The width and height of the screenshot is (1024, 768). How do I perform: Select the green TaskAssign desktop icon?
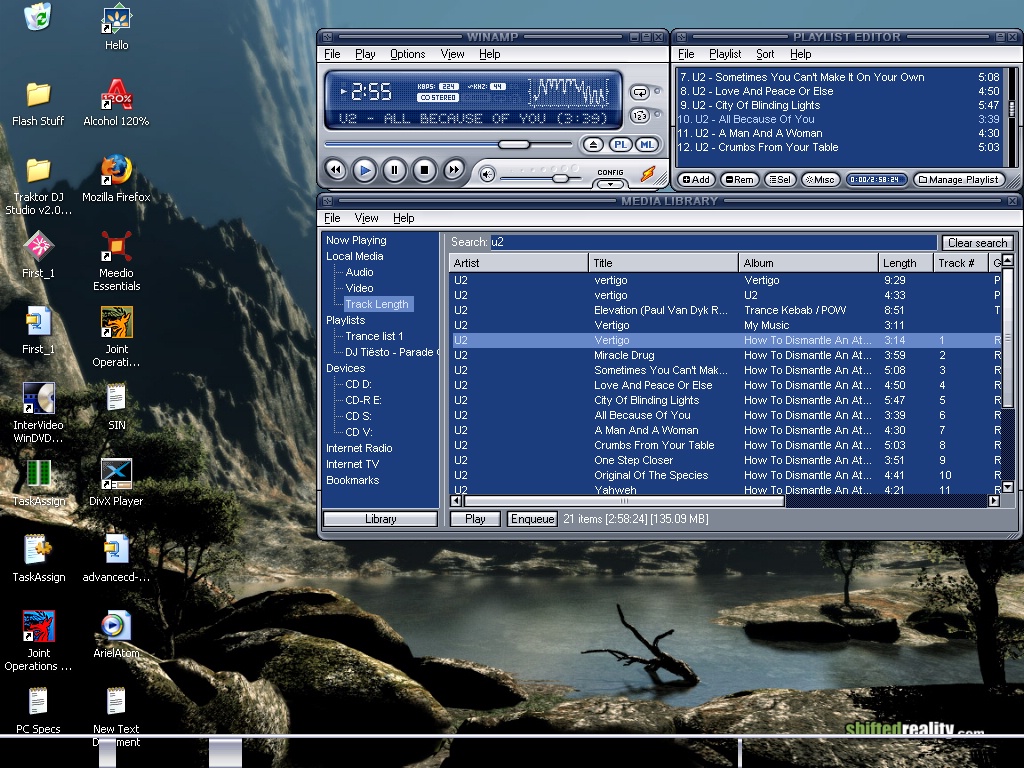(x=38, y=483)
